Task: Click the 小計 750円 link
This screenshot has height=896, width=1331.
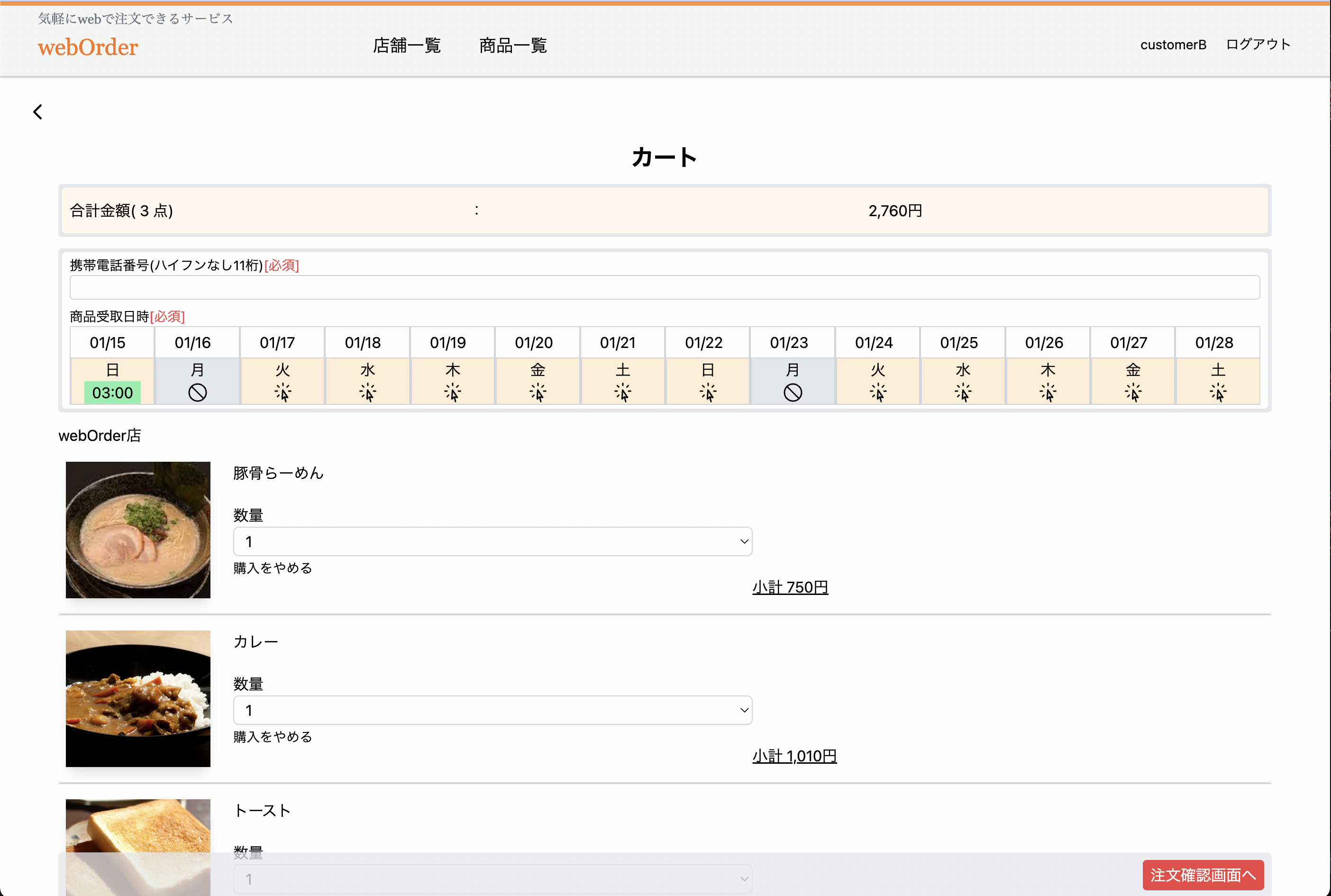Action: tap(790, 586)
